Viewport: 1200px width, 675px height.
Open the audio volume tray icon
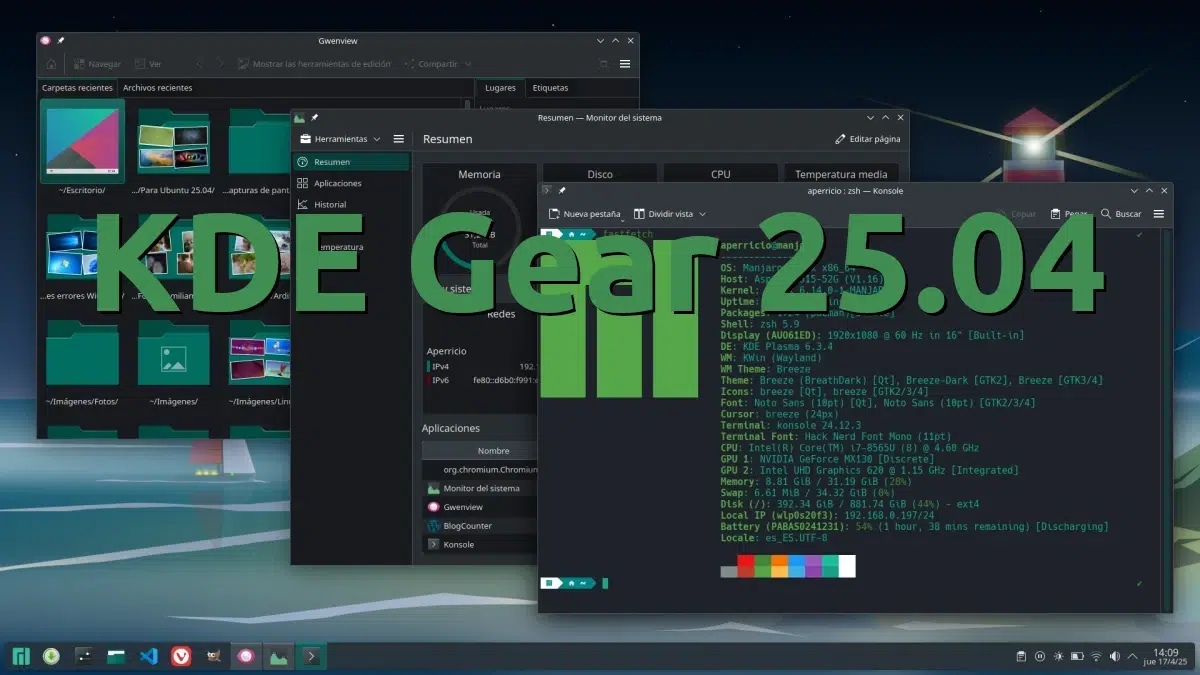(x=1115, y=657)
